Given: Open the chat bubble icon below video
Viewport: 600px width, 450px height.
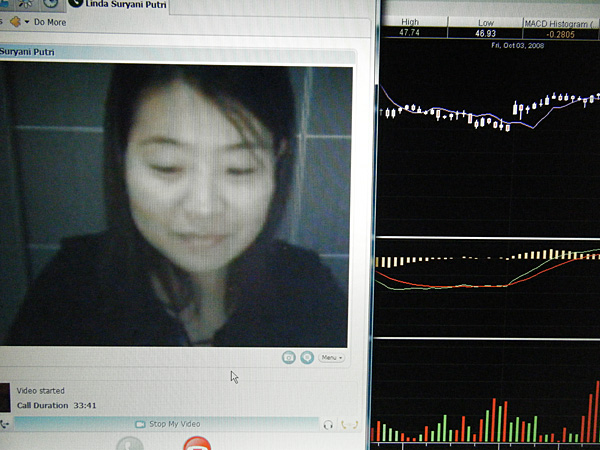Looking at the screenshot, I should pyautogui.click(x=307, y=357).
